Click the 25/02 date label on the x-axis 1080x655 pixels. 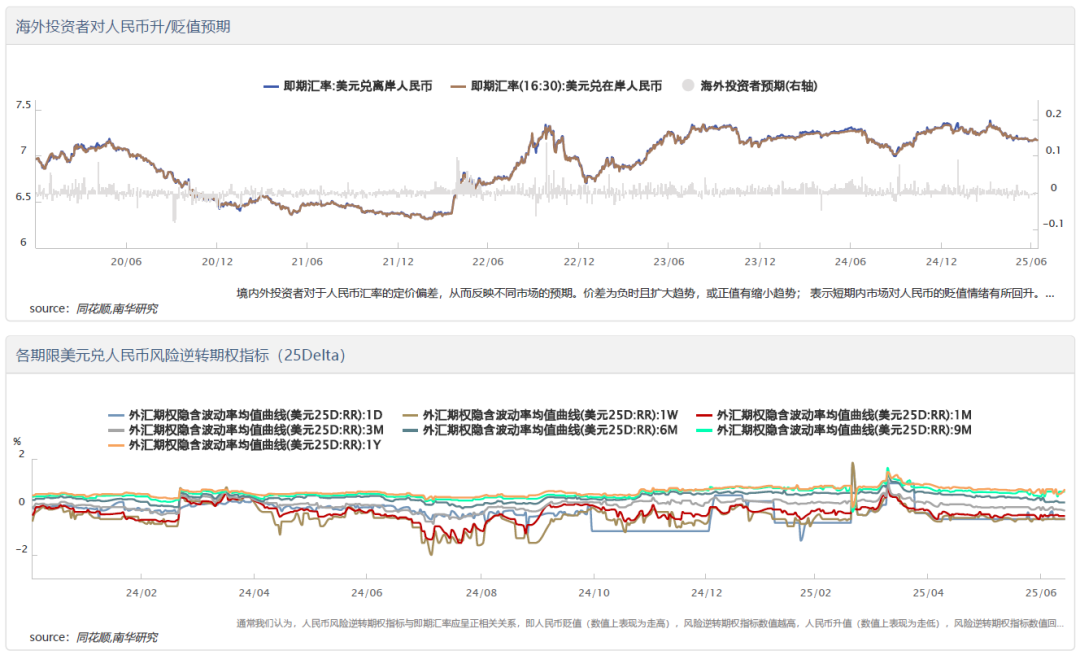(815, 592)
